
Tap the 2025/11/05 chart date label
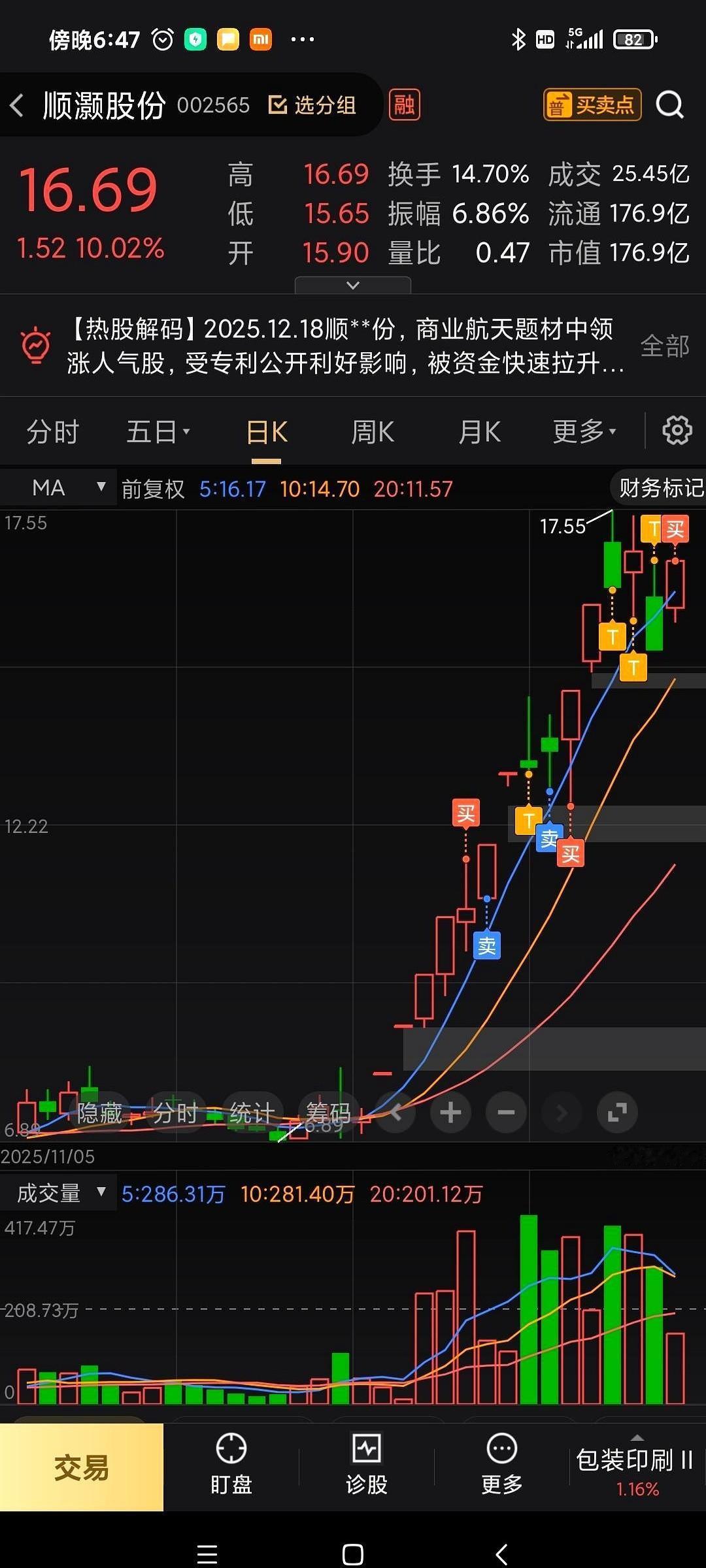tap(48, 1156)
